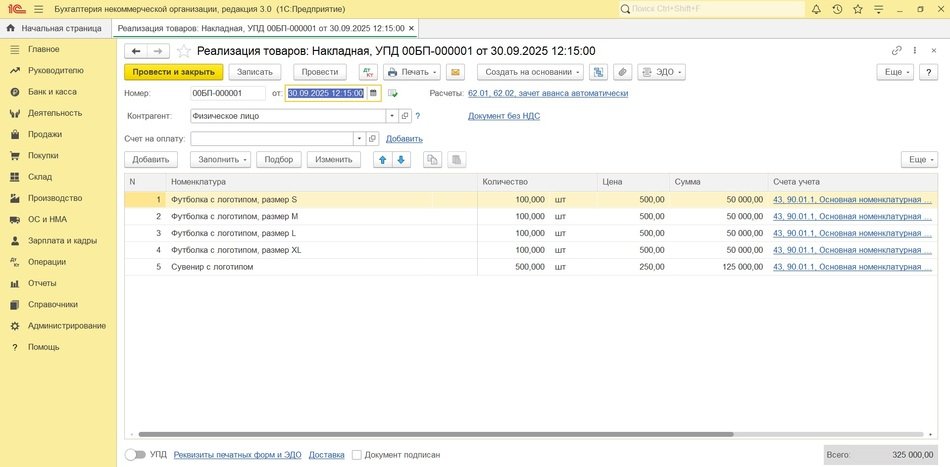Switch to Начальная страница tab
This screenshot has width=950, height=467.
click(x=54, y=28)
